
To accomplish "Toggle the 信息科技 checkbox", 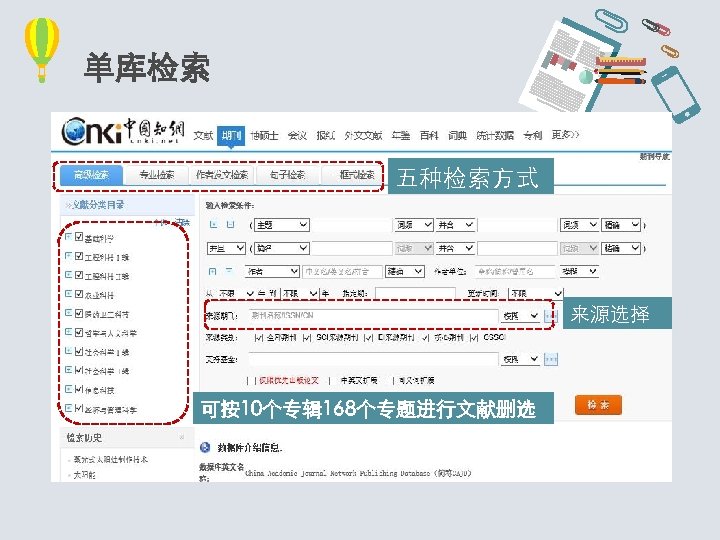I will point(79,389).
